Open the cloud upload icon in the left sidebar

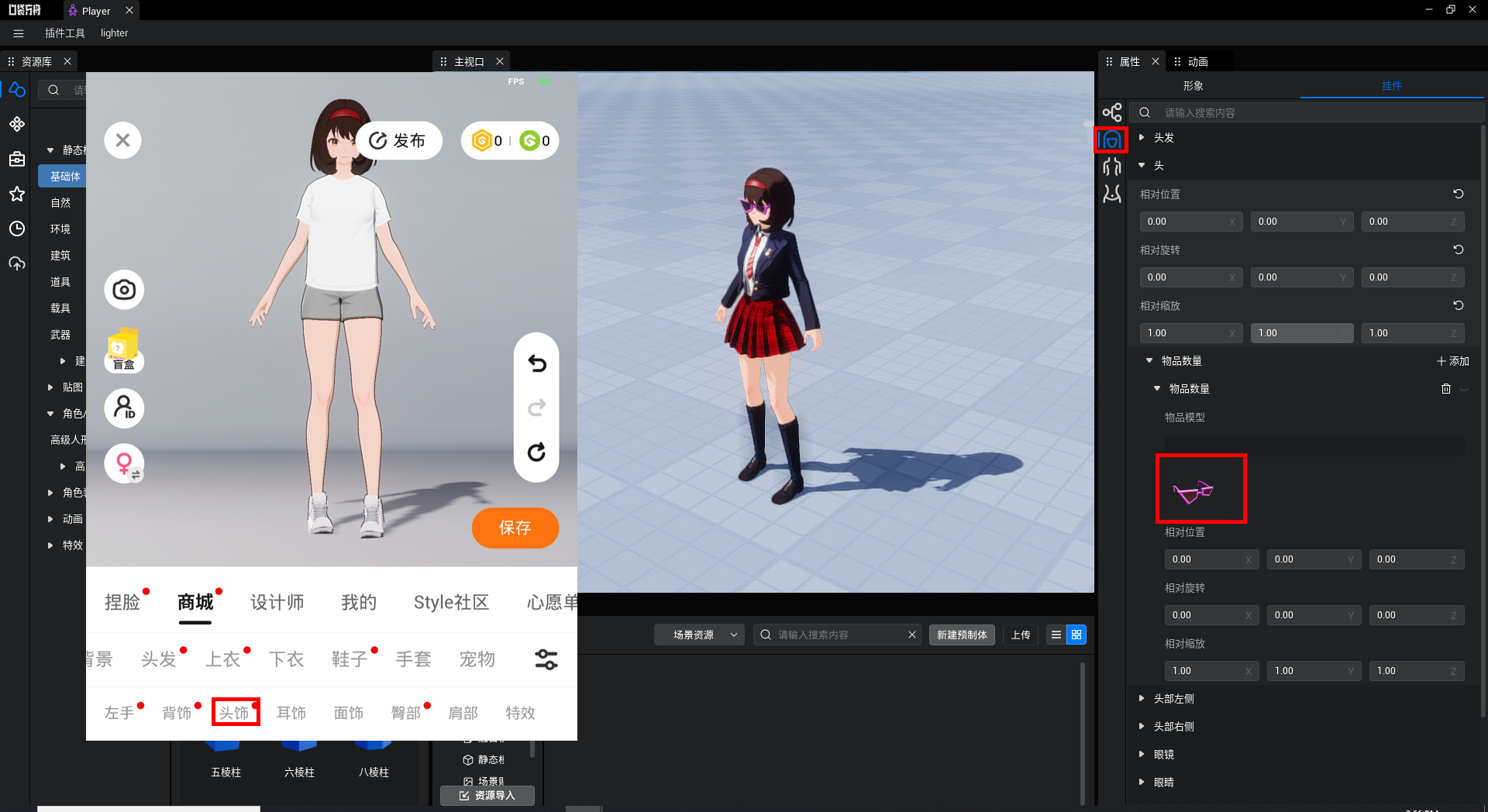click(17, 263)
